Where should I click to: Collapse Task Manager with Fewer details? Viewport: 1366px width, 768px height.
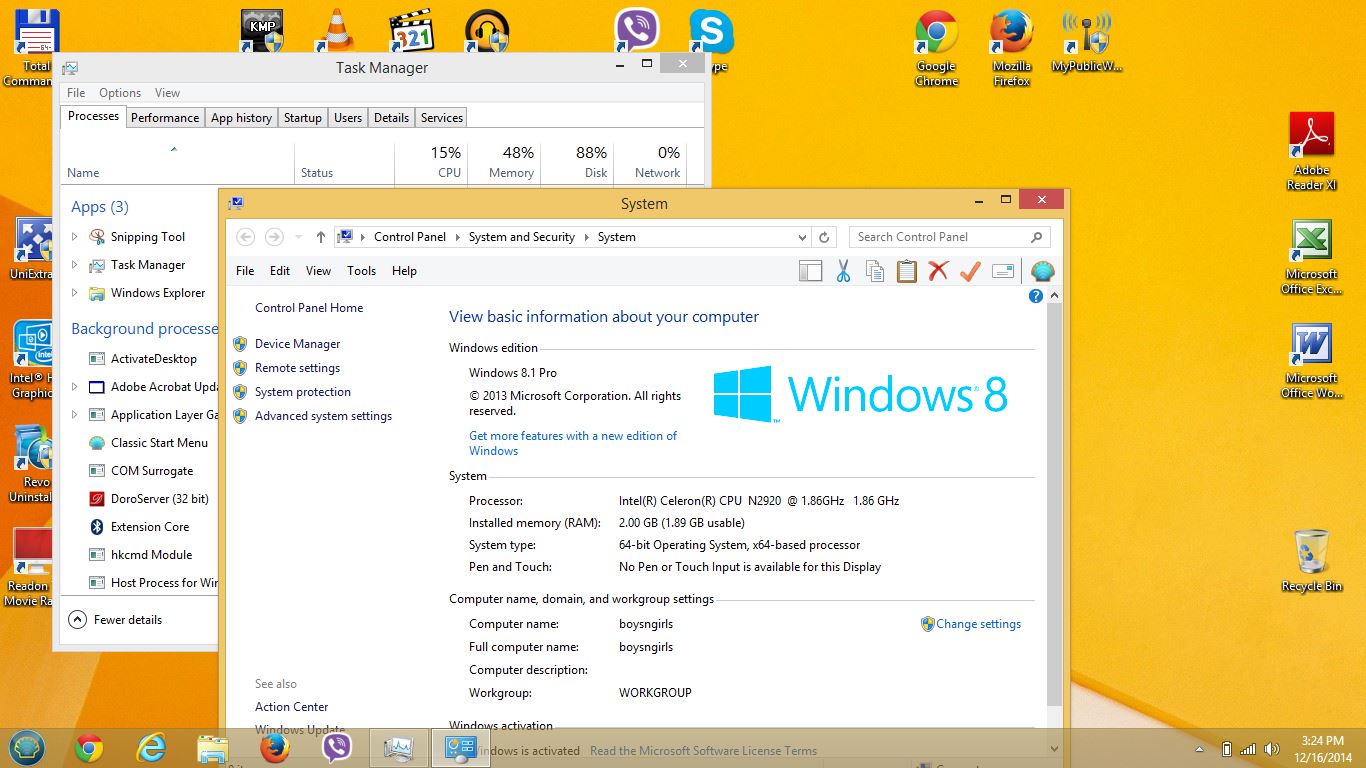[115, 620]
